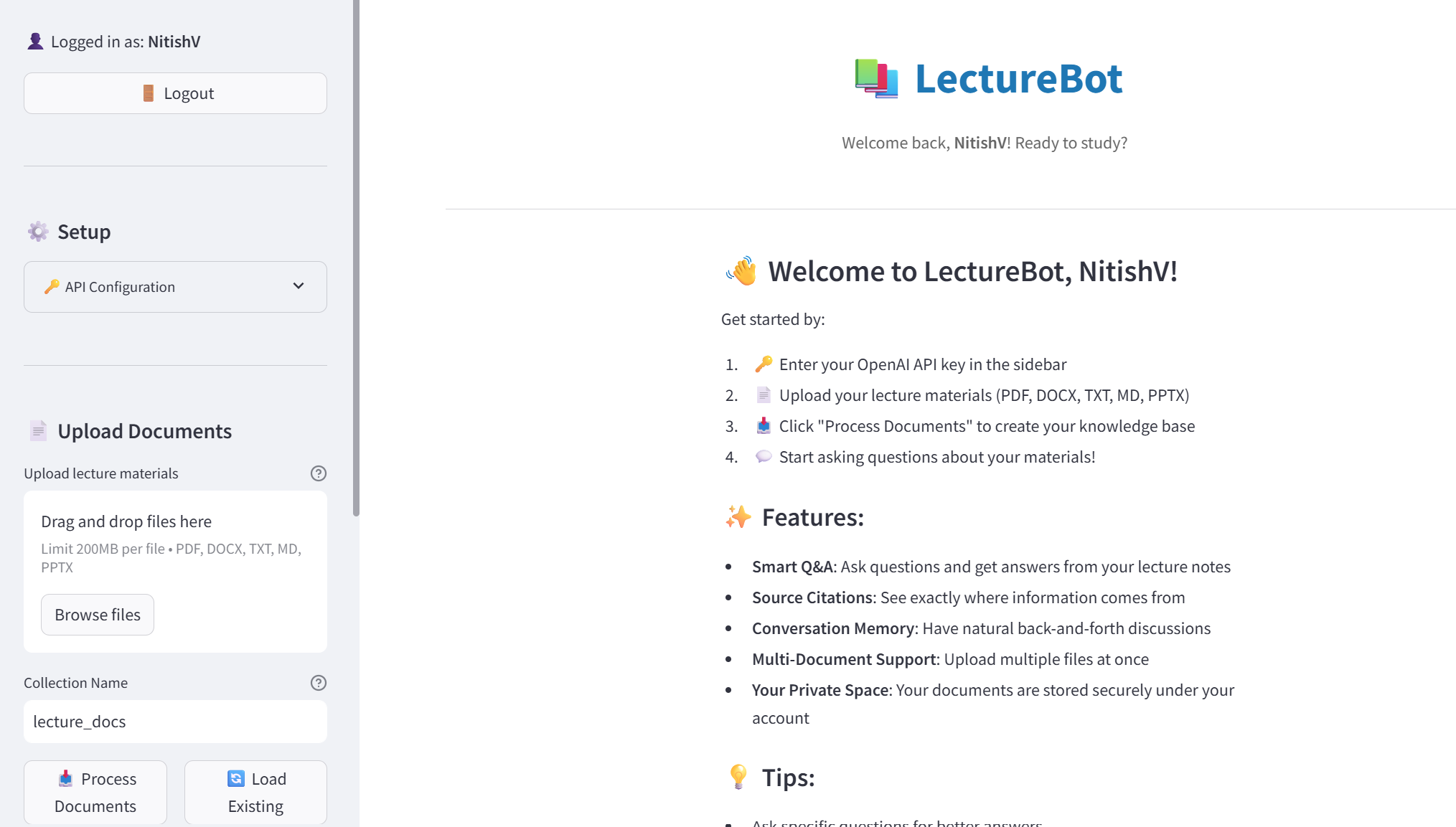1456x827 pixels.
Task: Click the page icon in step 2
Action: tap(764, 395)
